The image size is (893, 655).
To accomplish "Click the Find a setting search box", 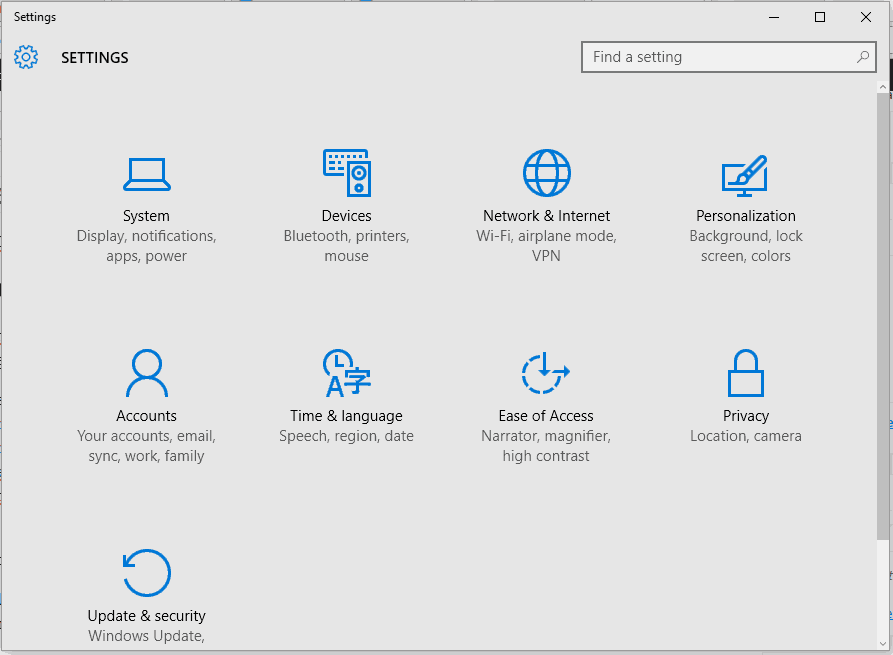I will (715, 57).
